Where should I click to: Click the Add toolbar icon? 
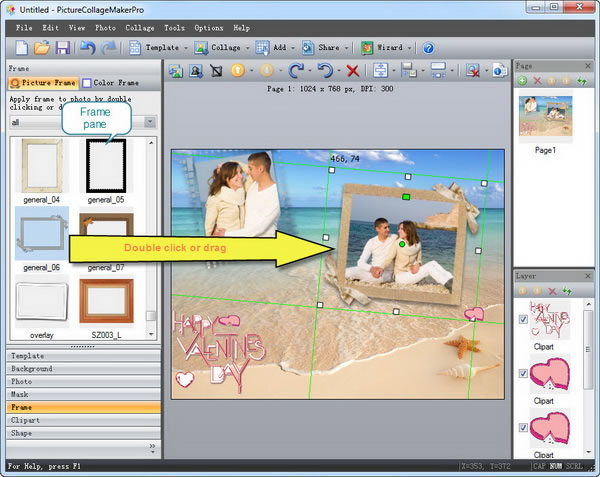[262, 48]
